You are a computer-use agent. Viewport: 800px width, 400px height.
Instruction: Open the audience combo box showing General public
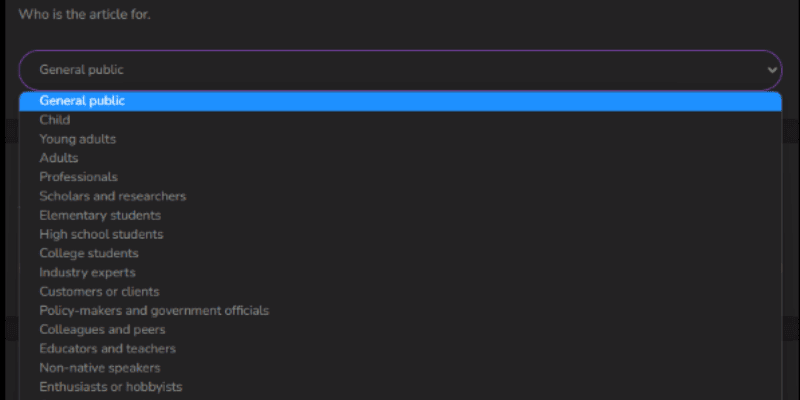(400, 70)
